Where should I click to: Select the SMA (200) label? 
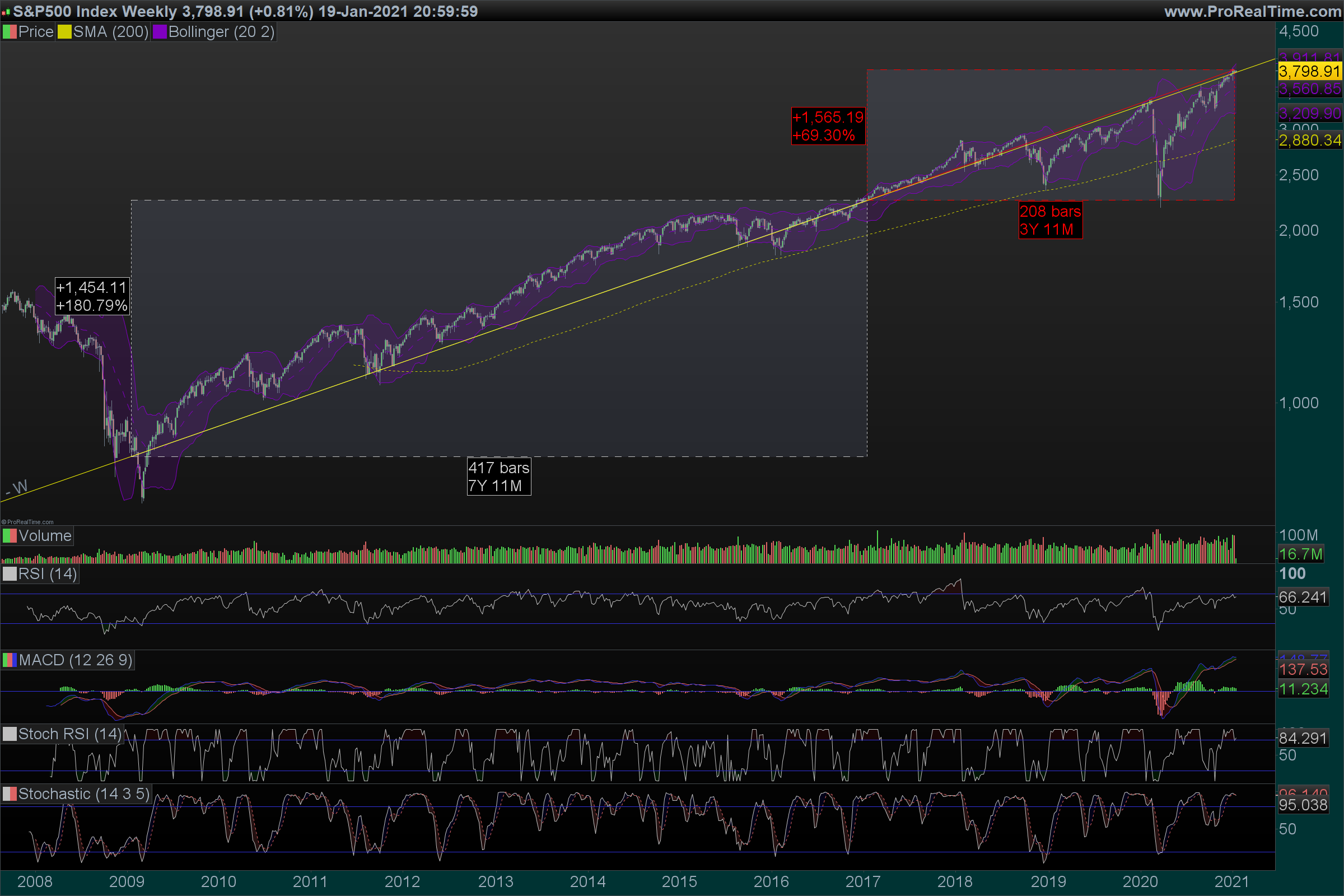point(110,32)
